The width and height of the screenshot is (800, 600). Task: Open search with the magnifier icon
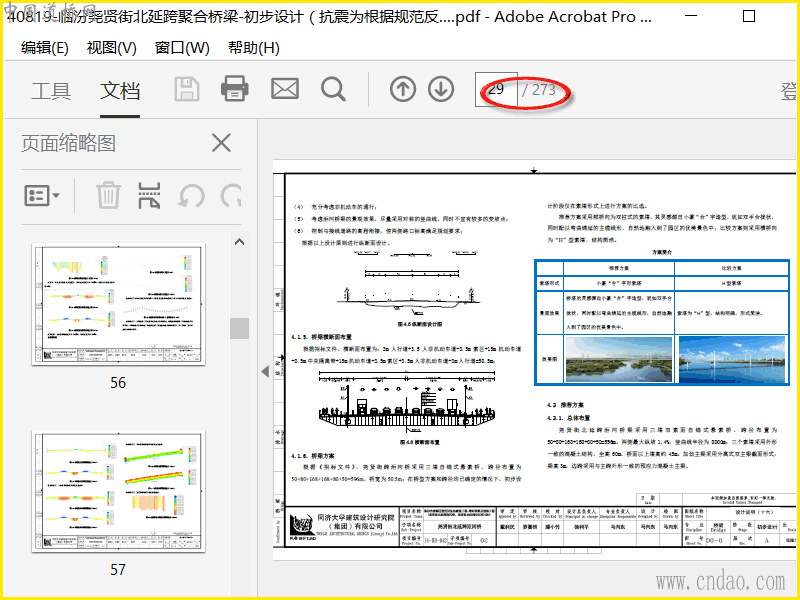[334, 89]
